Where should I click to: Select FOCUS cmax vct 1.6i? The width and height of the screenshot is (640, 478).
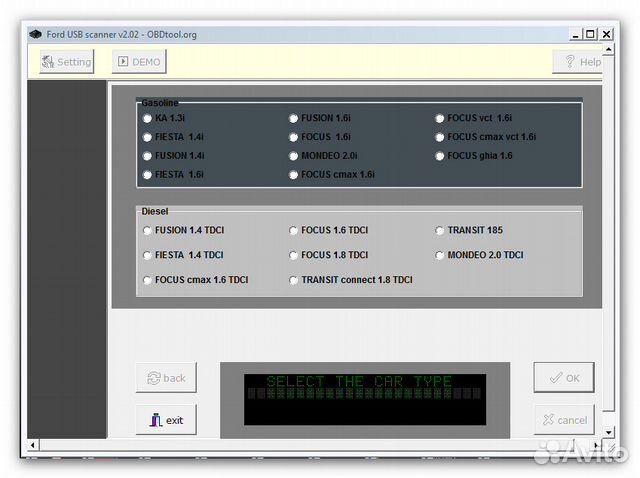click(x=439, y=137)
